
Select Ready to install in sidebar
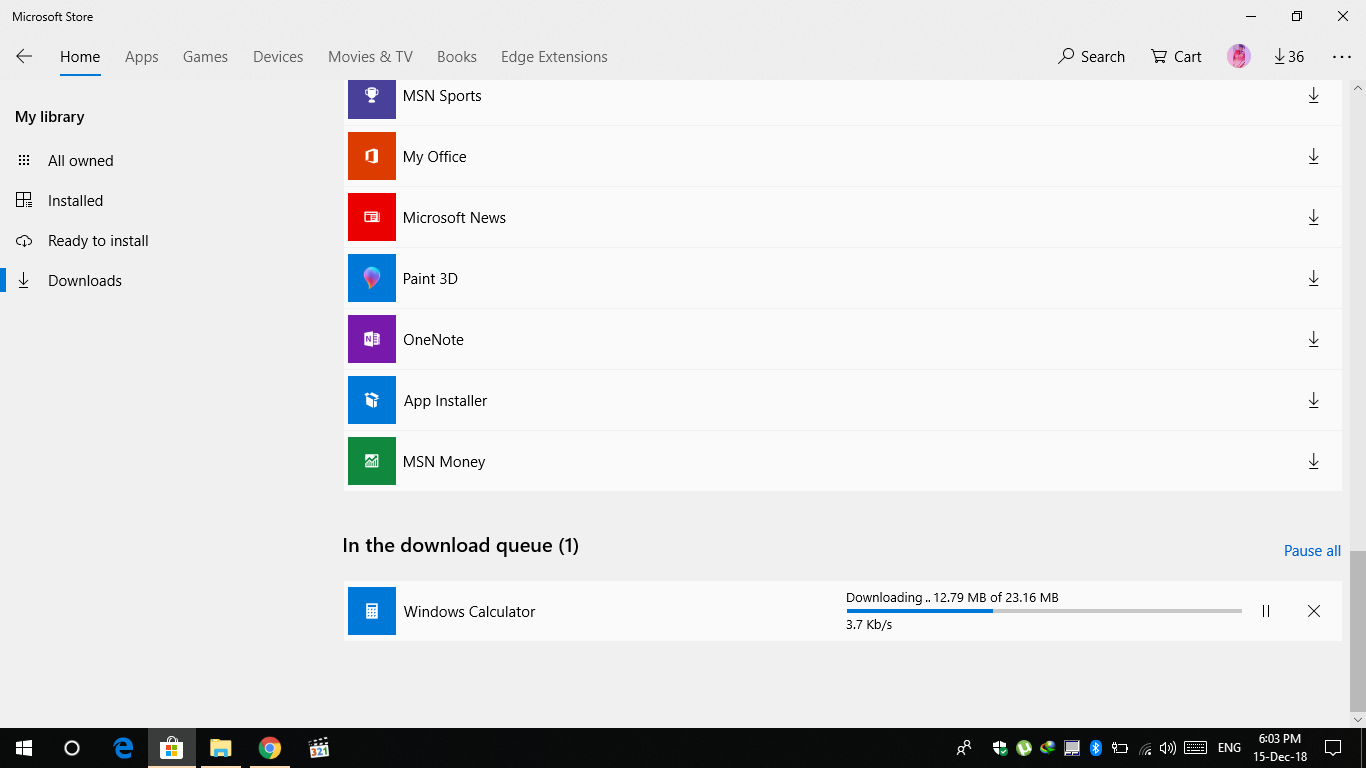click(98, 240)
